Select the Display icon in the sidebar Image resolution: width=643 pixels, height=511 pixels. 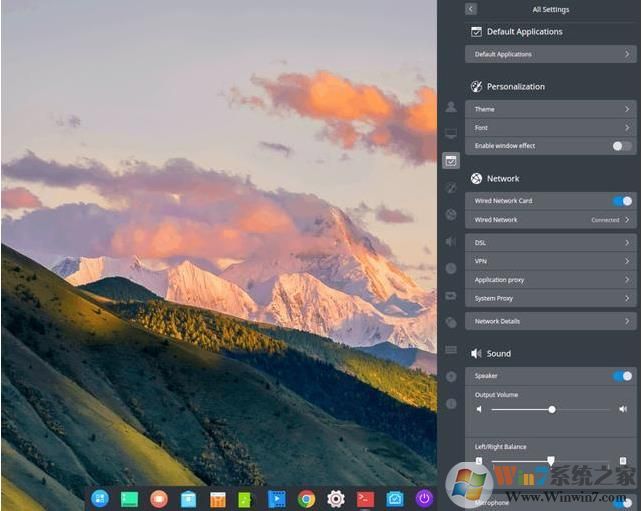click(451, 133)
